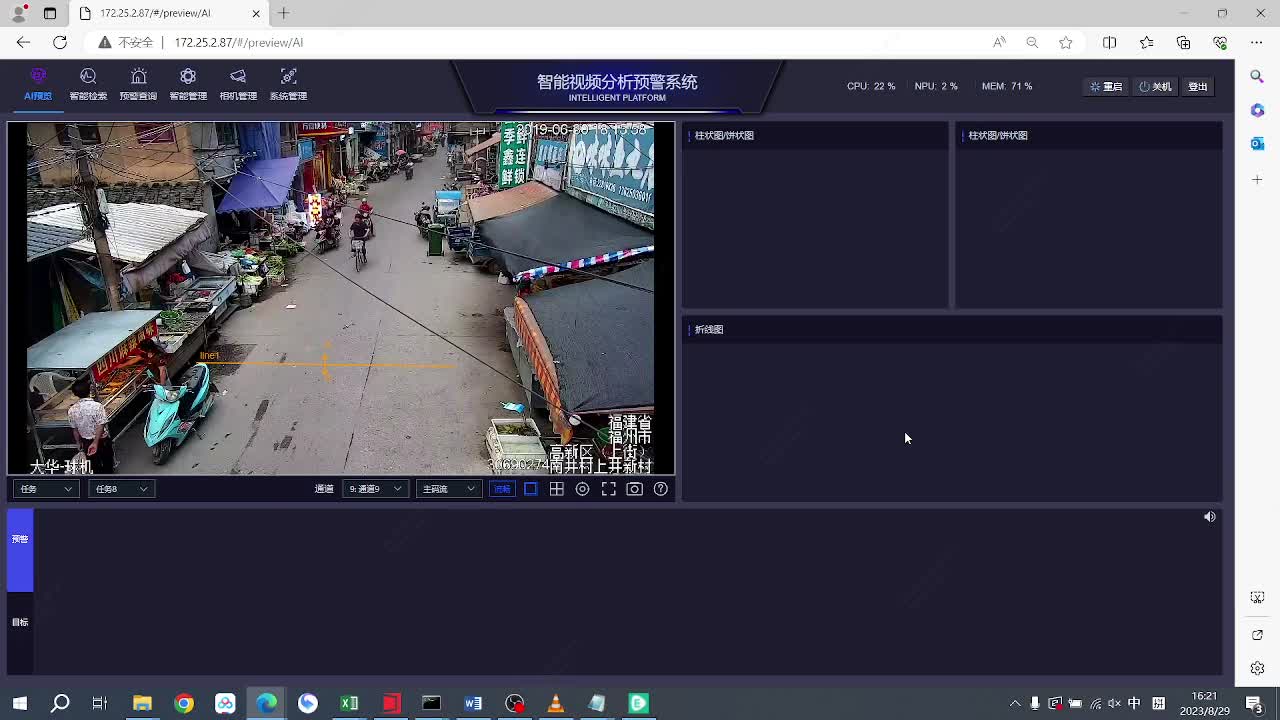Open 系统管理 (system management)
Viewport: 1280px width, 720px height.
(x=288, y=84)
